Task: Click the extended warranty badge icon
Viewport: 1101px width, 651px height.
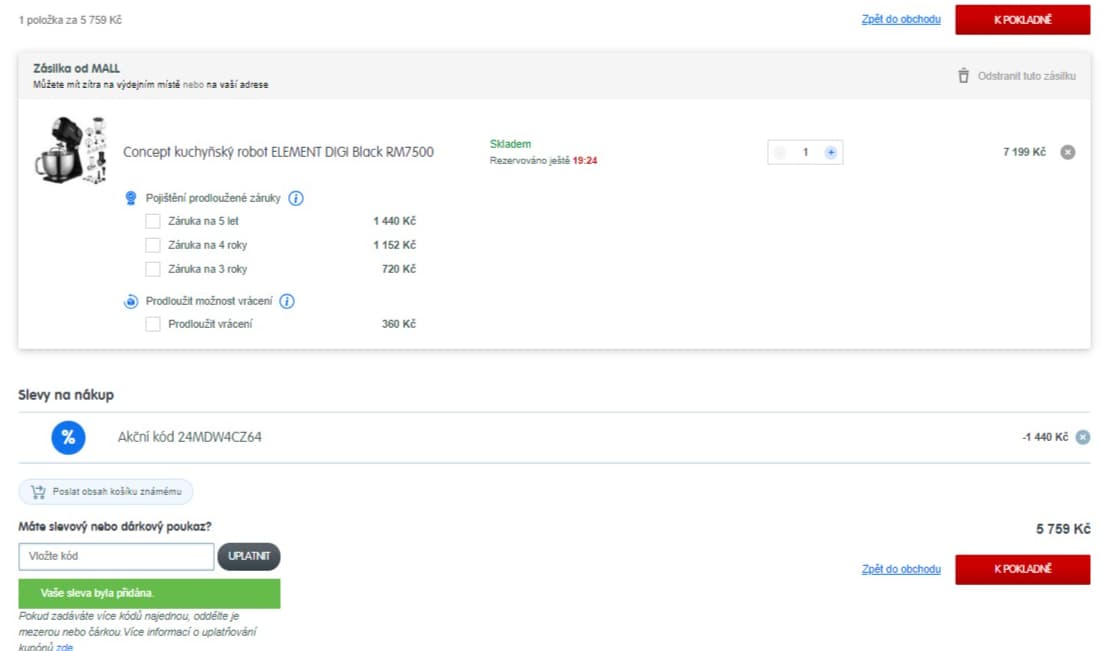Action: (x=131, y=198)
